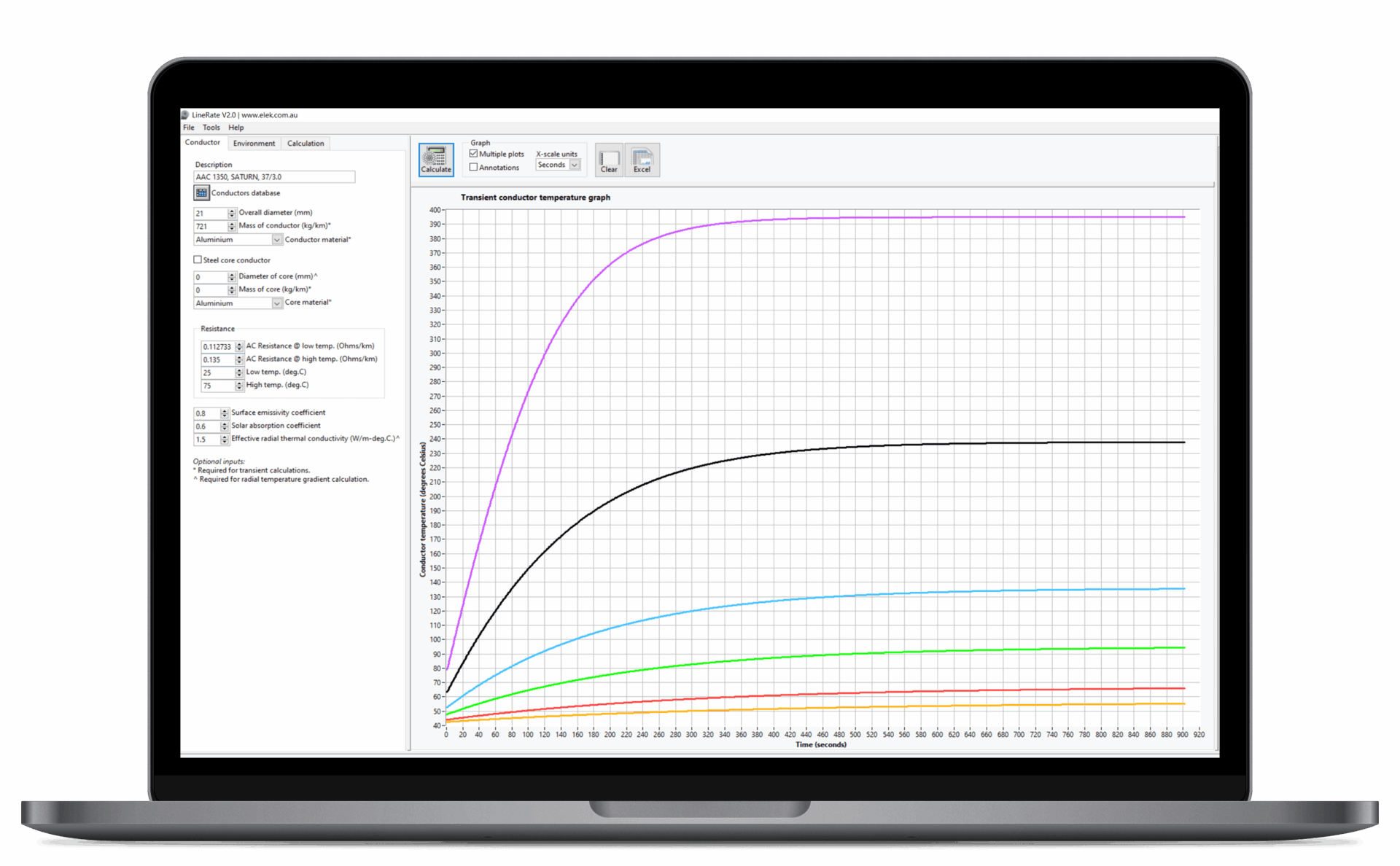This screenshot has width=1400, height=866.
Task: Open the X-scale units Seconds dropdown
Action: click(575, 165)
